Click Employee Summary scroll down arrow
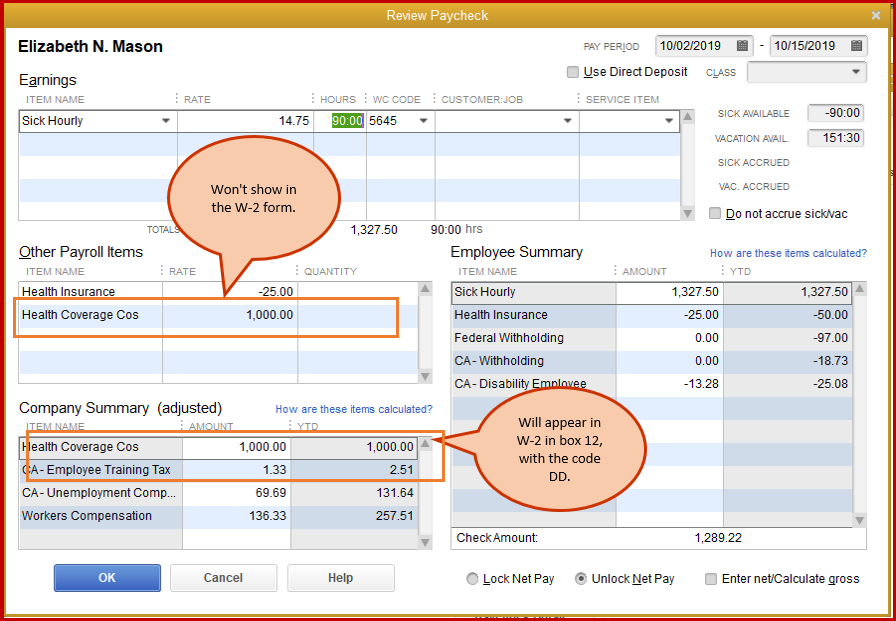Image resolution: width=896 pixels, height=621 pixels. point(859,520)
